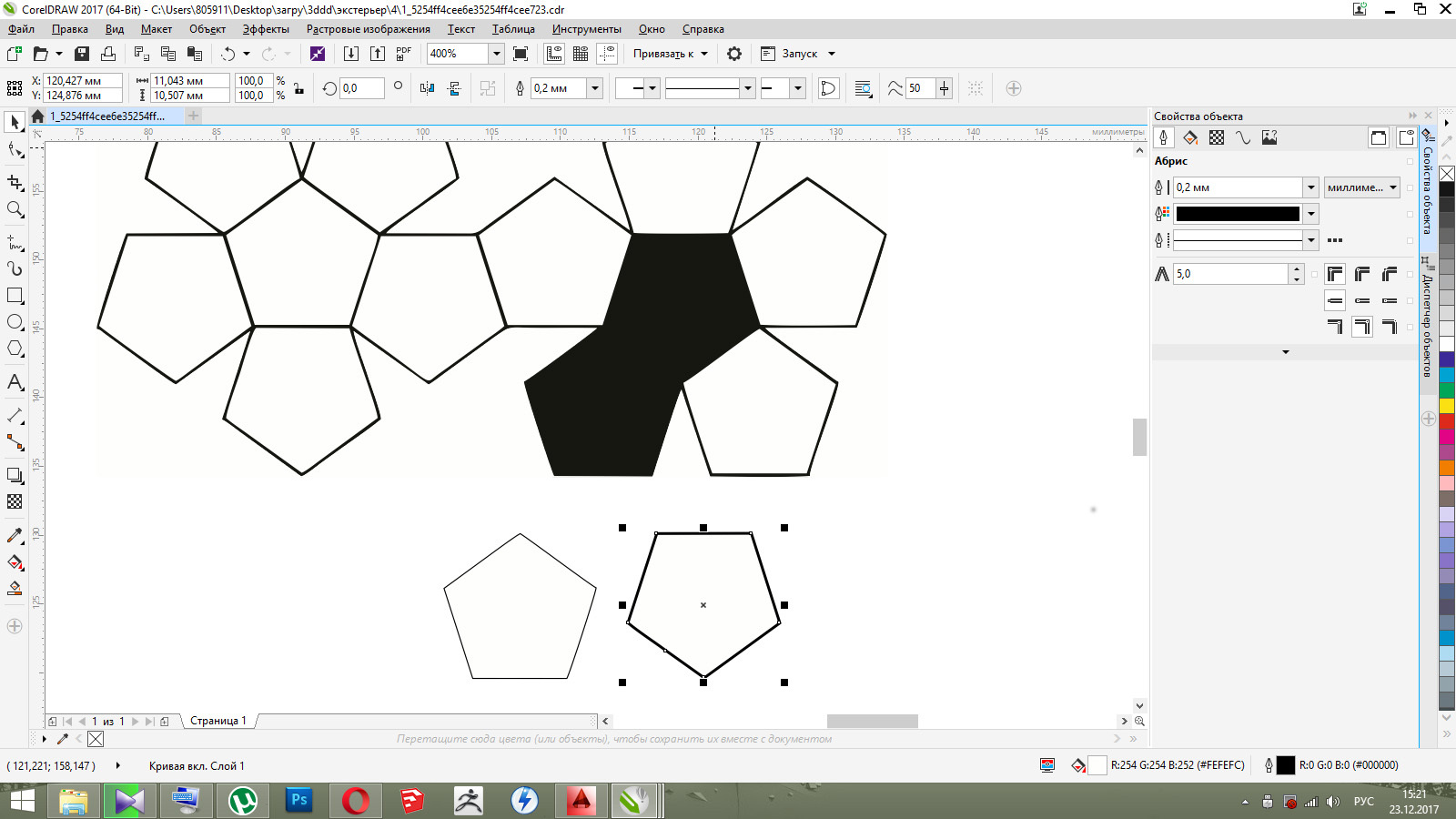
Task: Select the Interactive Fill tool
Action: [x=15, y=561]
